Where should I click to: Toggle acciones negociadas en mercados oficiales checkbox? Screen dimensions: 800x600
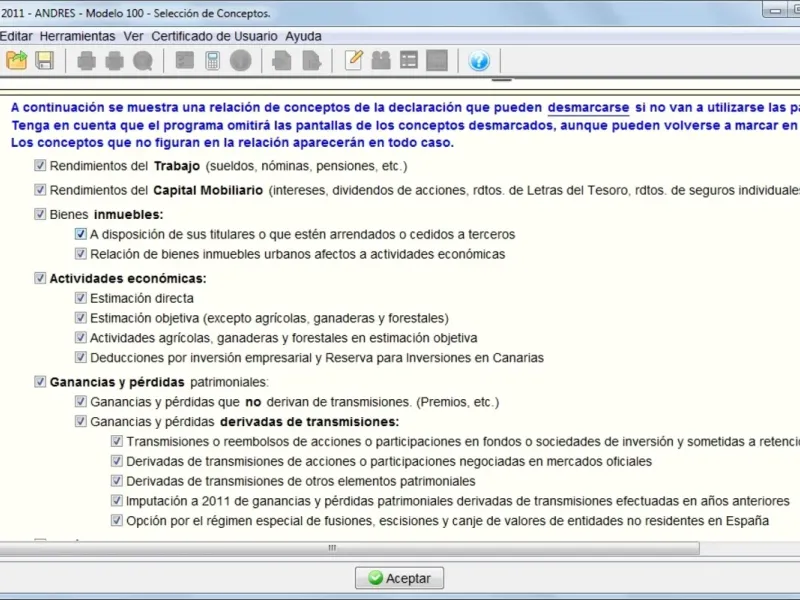pyautogui.click(x=117, y=461)
